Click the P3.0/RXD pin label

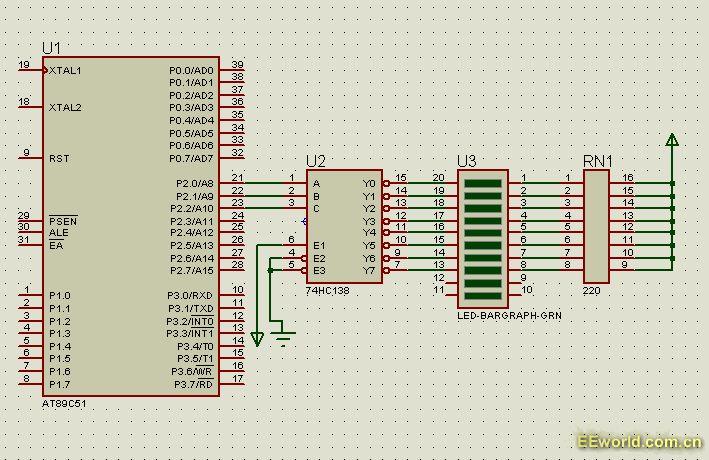190,296
